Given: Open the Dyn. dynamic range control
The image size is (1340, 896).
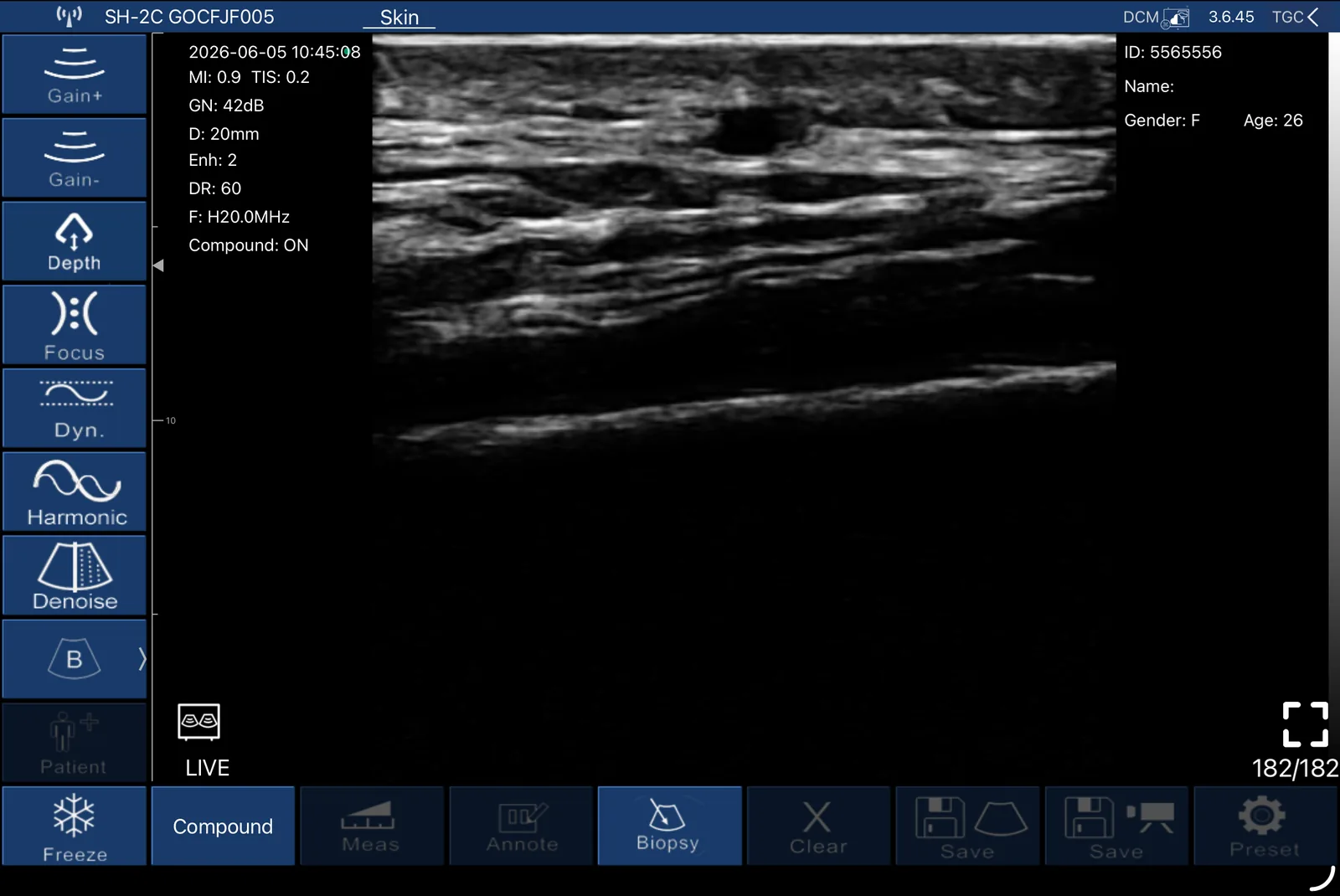Looking at the screenshot, I should click(75, 409).
